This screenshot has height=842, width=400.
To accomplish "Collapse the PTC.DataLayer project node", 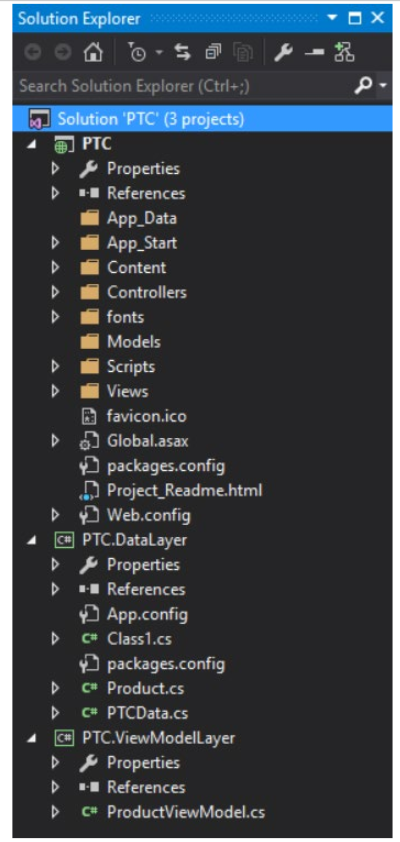I will tap(33, 540).
